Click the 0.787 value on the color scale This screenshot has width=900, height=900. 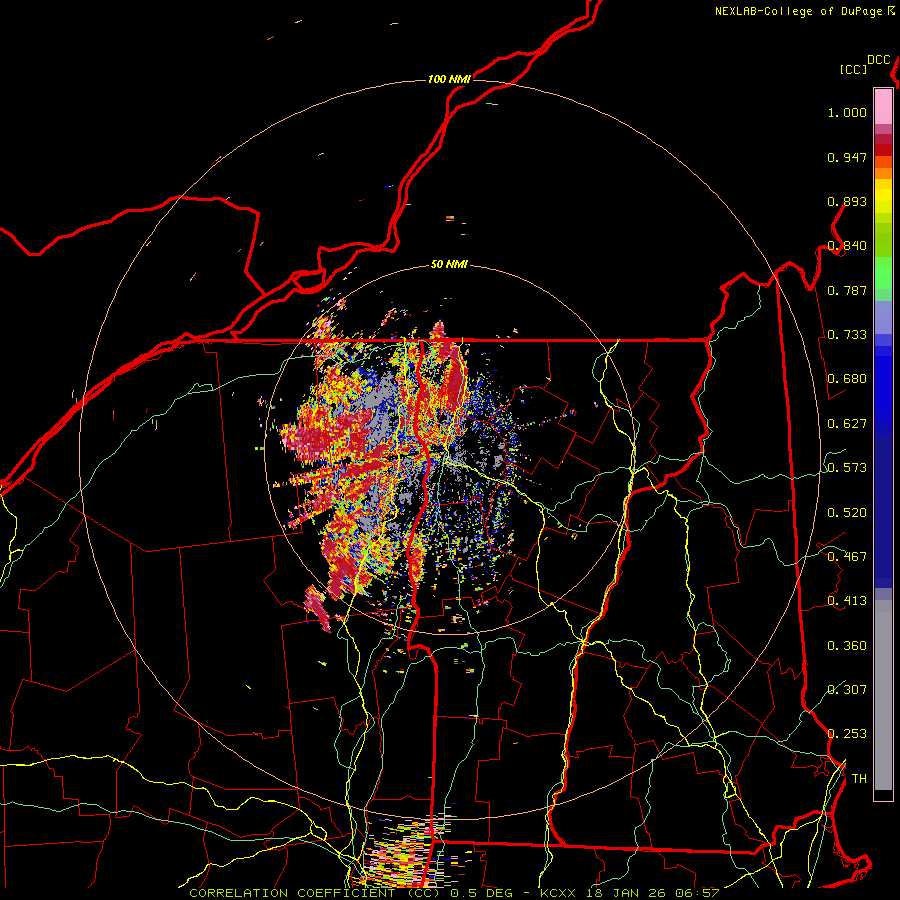click(x=847, y=290)
